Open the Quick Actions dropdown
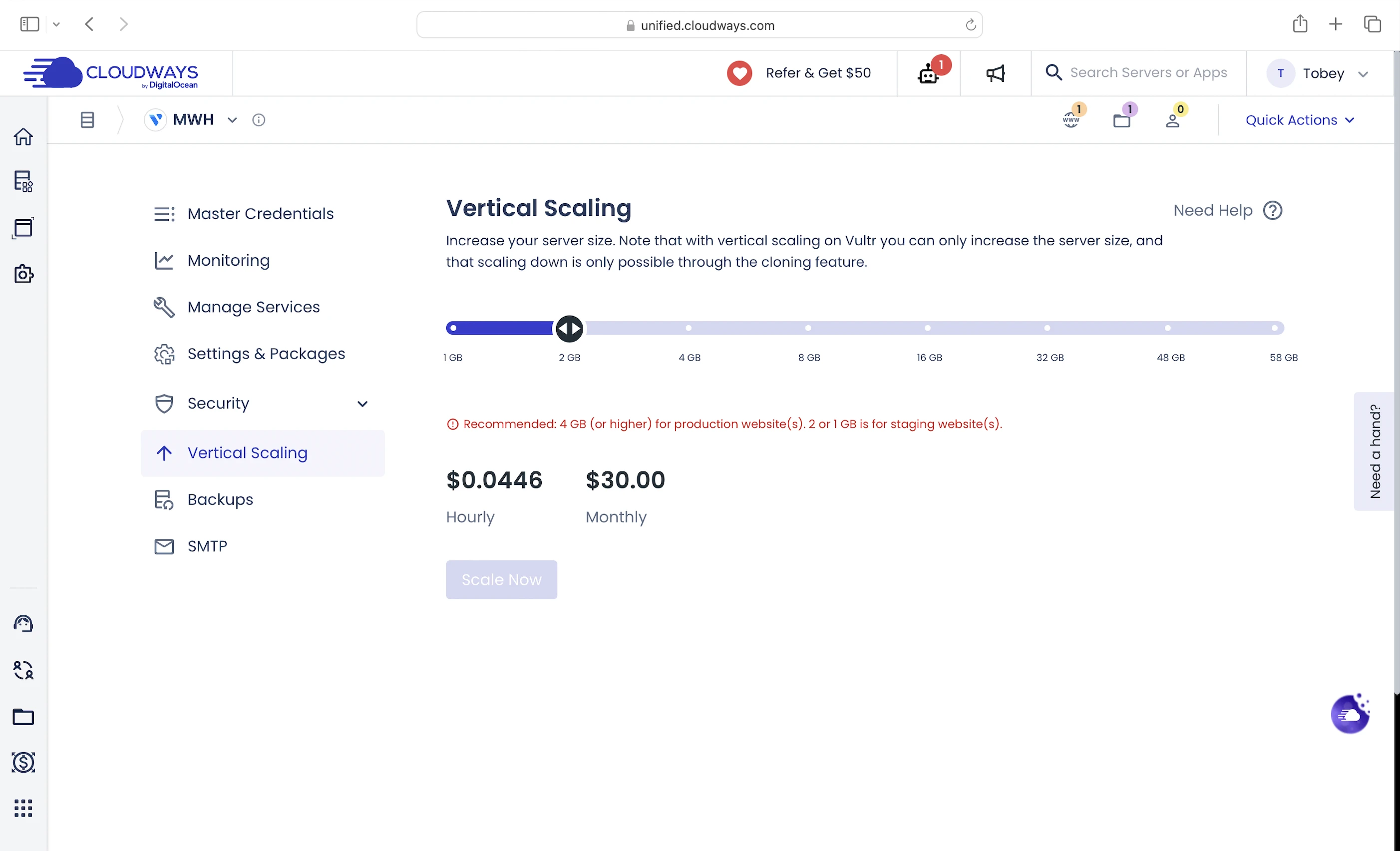The height and width of the screenshot is (851, 1400). pyautogui.click(x=1300, y=120)
